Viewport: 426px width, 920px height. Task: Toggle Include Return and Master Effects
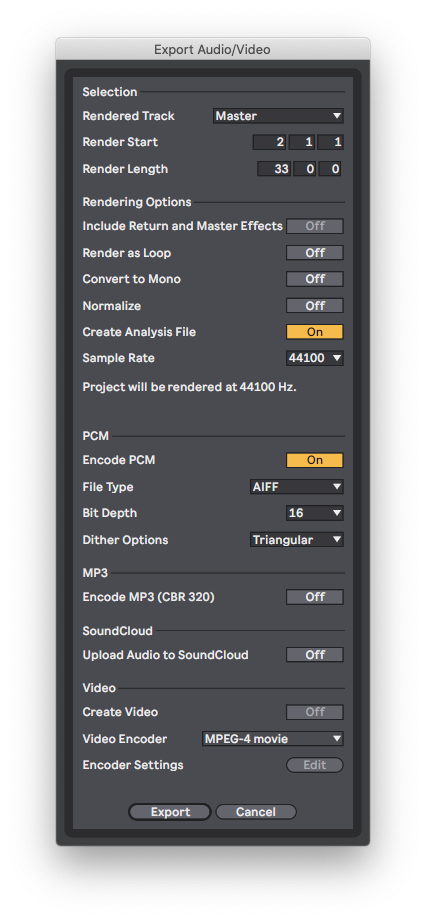tap(315, 226)
